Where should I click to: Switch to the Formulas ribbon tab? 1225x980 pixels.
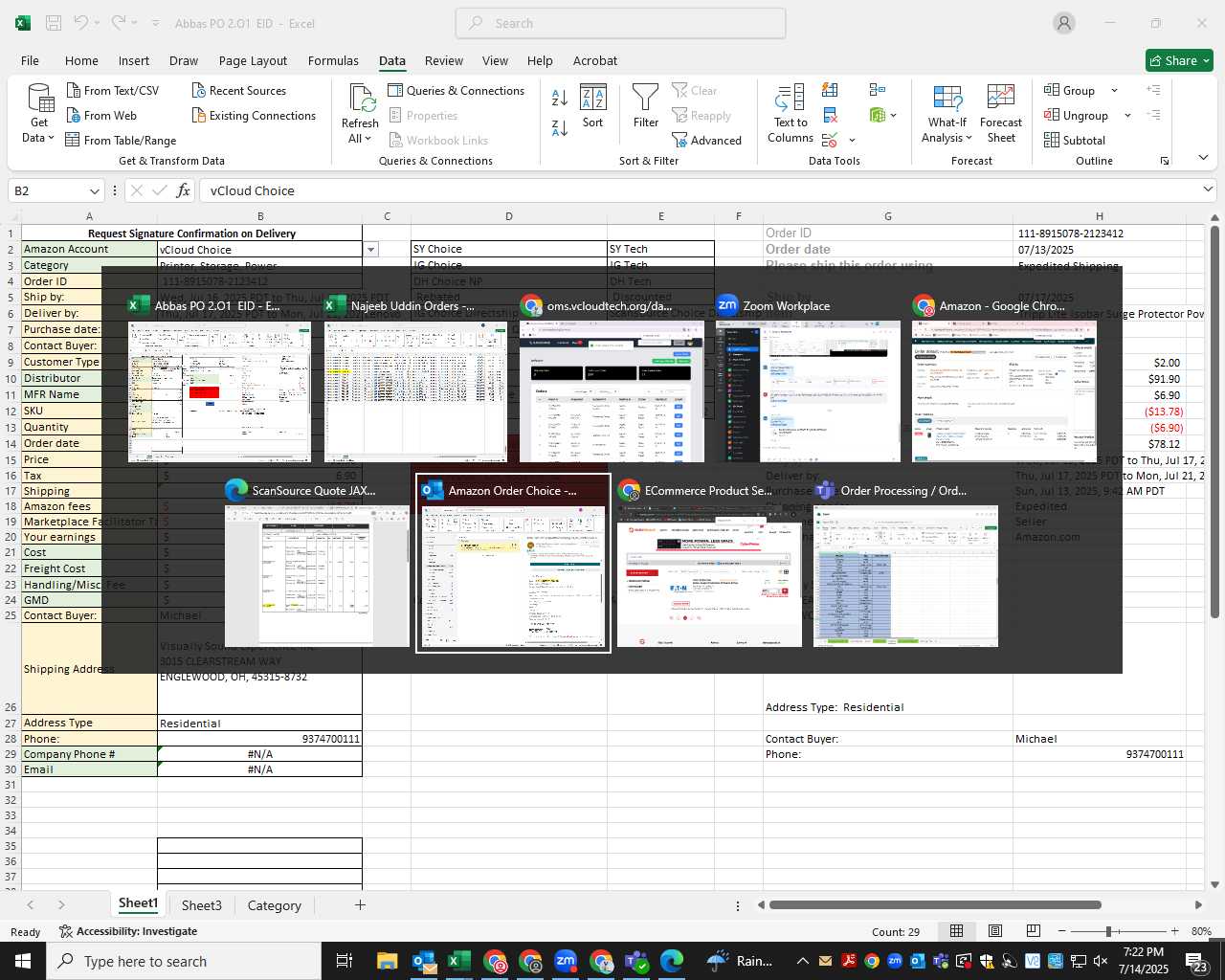click(x=333, y=60)
